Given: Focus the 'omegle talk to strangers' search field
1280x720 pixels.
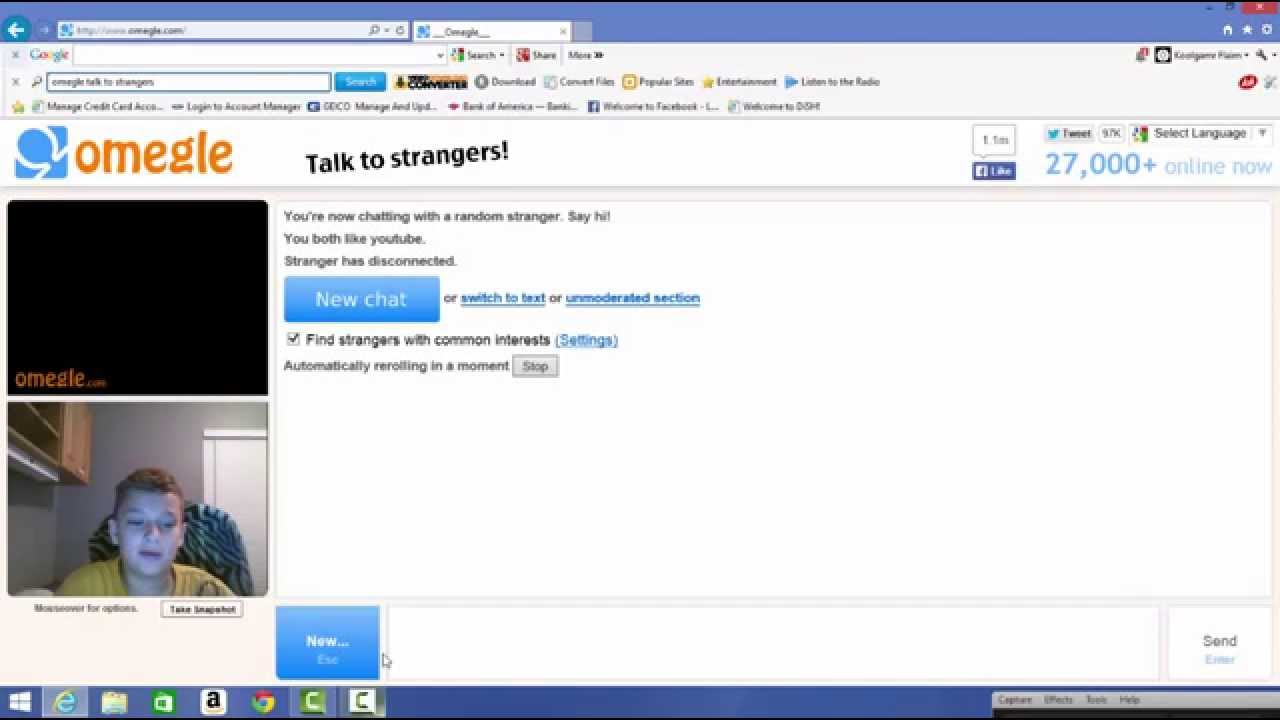Looking at the screenshot, I should tap(188, 82).
